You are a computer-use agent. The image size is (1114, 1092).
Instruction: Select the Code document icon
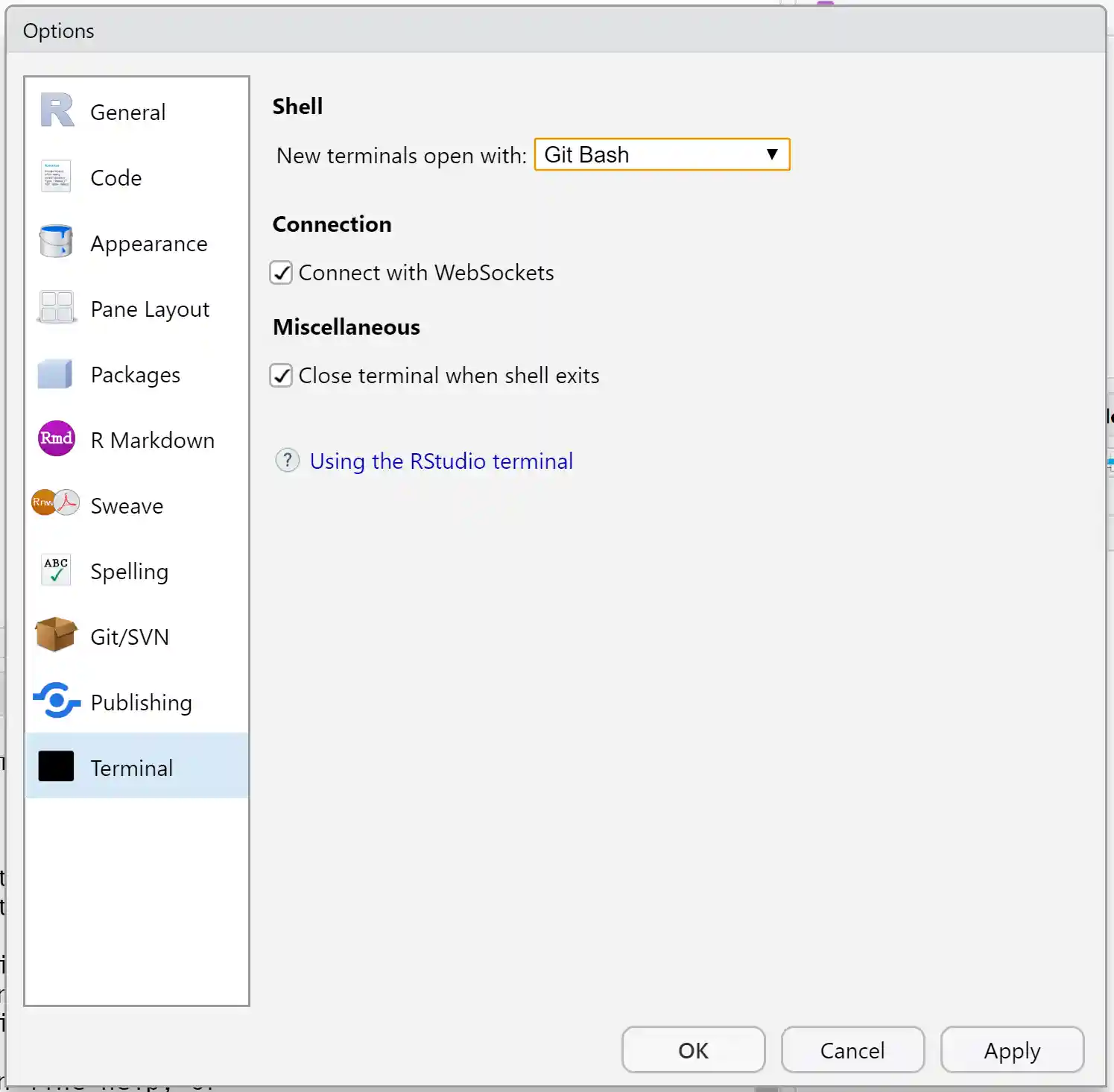point(56,177)
